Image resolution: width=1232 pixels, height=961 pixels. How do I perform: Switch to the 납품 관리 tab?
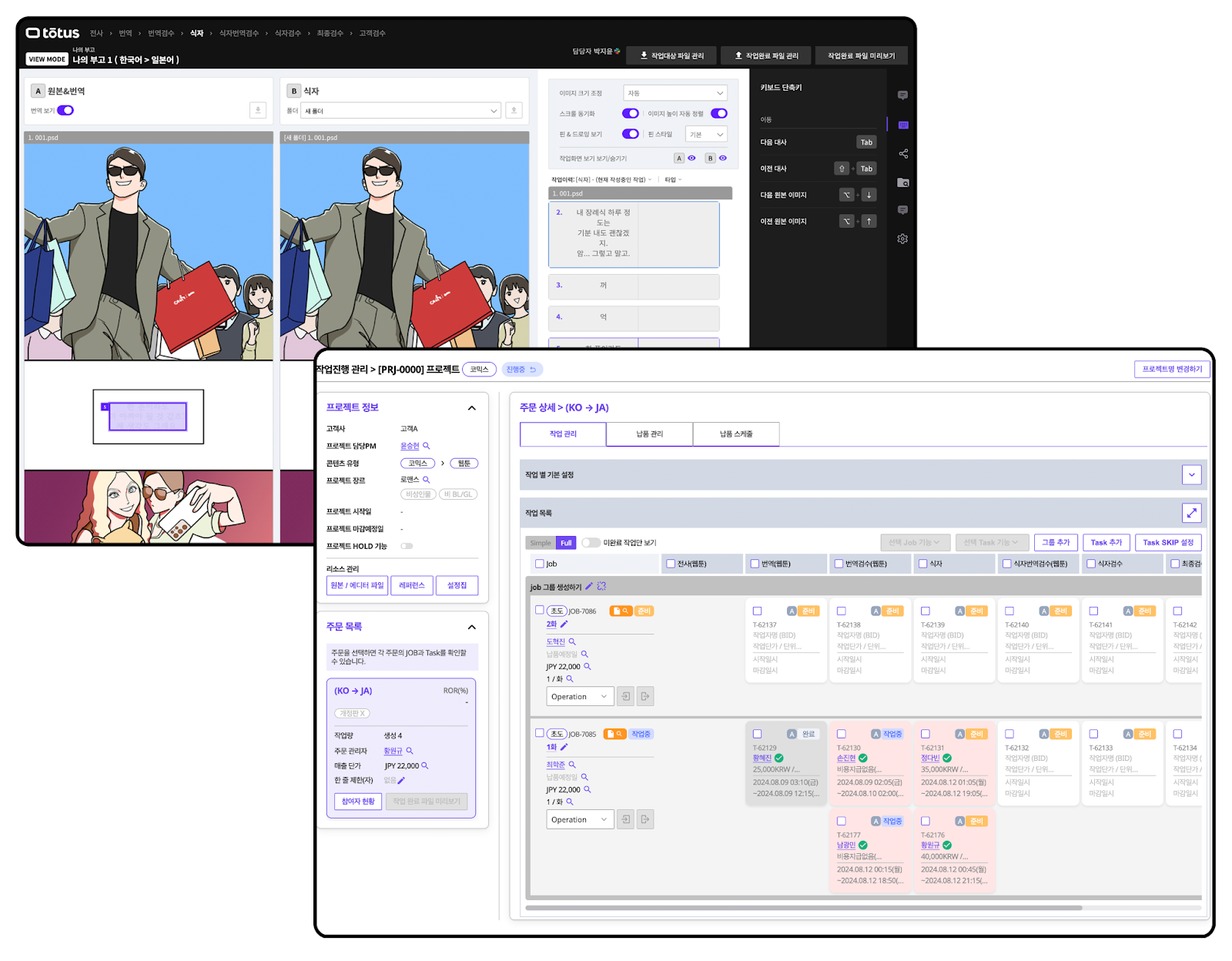(650, 434)
